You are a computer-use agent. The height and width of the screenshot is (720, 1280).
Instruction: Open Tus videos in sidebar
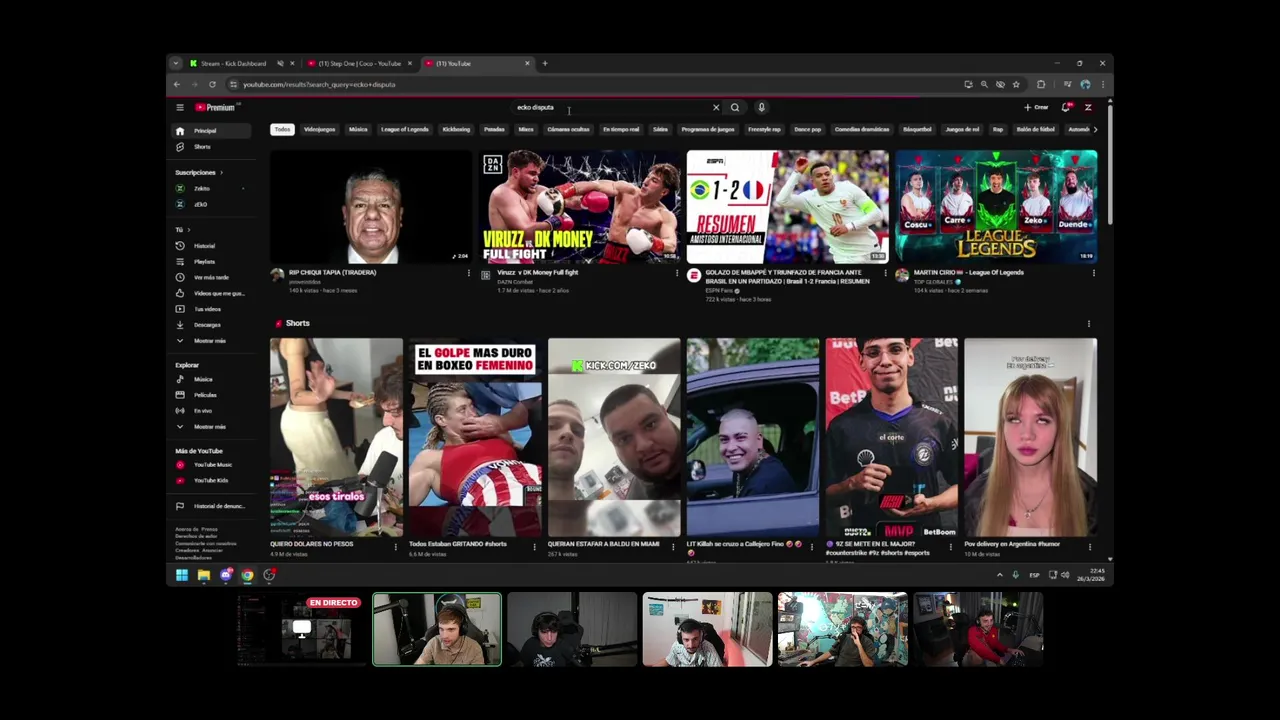(212, 309)
